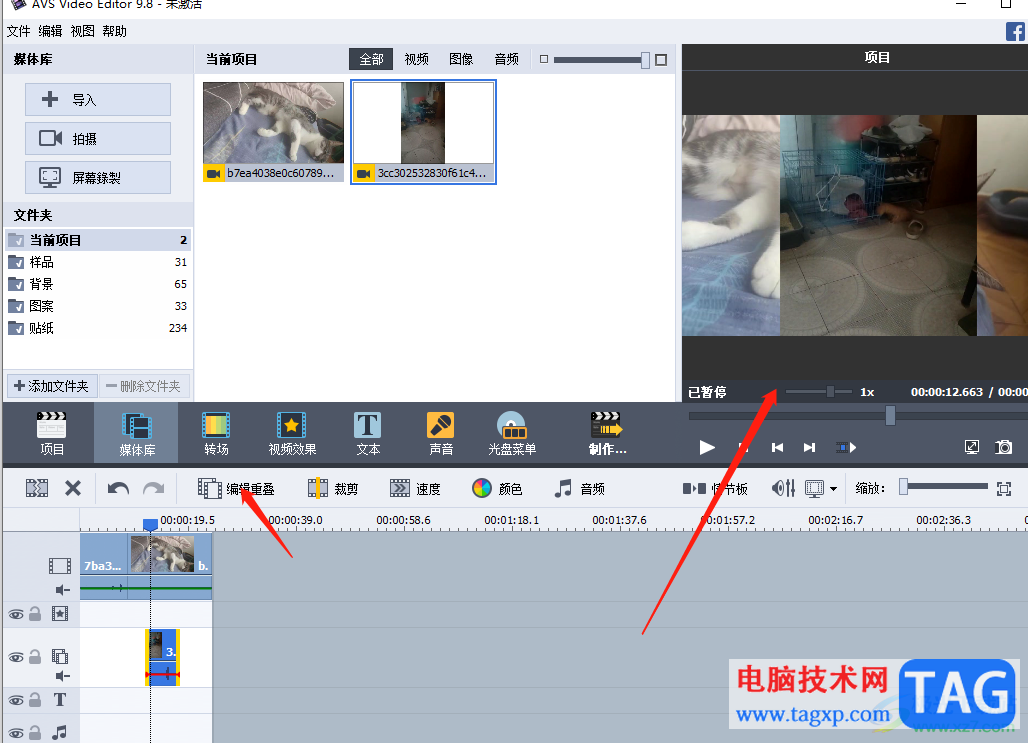Lock the overlay track

pyautogui.click(x=35, y=656)
